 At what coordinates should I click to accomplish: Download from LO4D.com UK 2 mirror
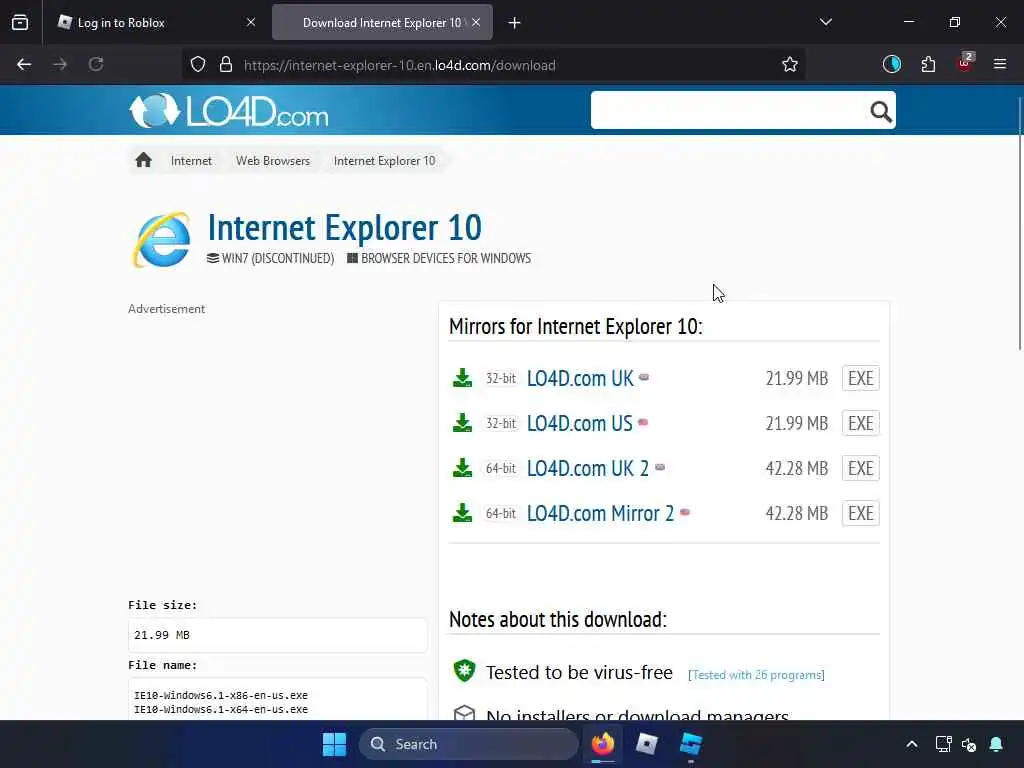pyautogui.click(x=588, y=469)
